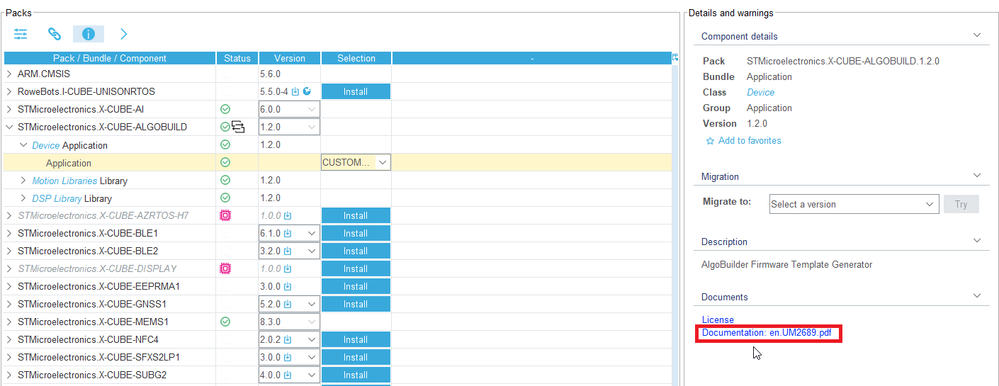Click the star icon for Add to favorites
This screenshot has height=386, width=999.
coord(710,141)
